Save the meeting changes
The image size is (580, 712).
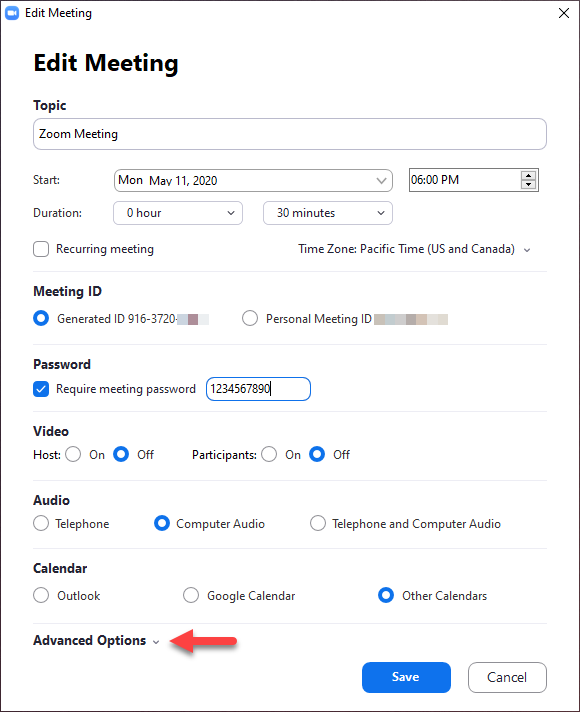406,677
